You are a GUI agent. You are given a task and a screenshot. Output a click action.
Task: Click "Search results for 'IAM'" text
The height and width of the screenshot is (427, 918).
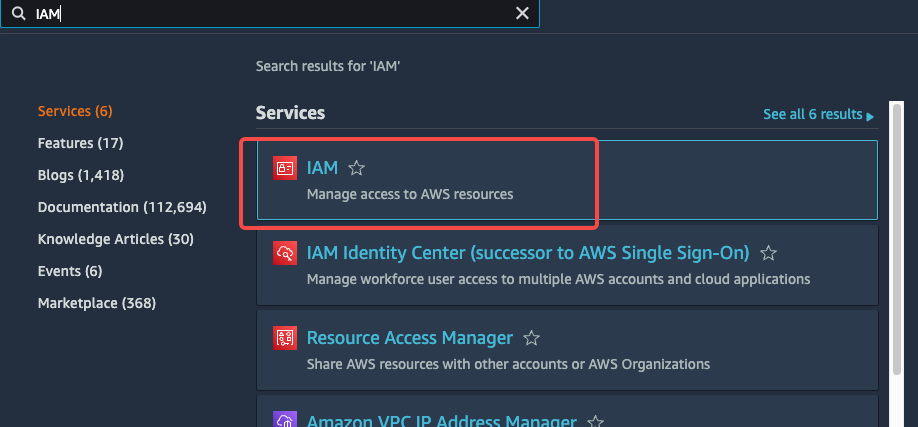[x=328, y=66]
